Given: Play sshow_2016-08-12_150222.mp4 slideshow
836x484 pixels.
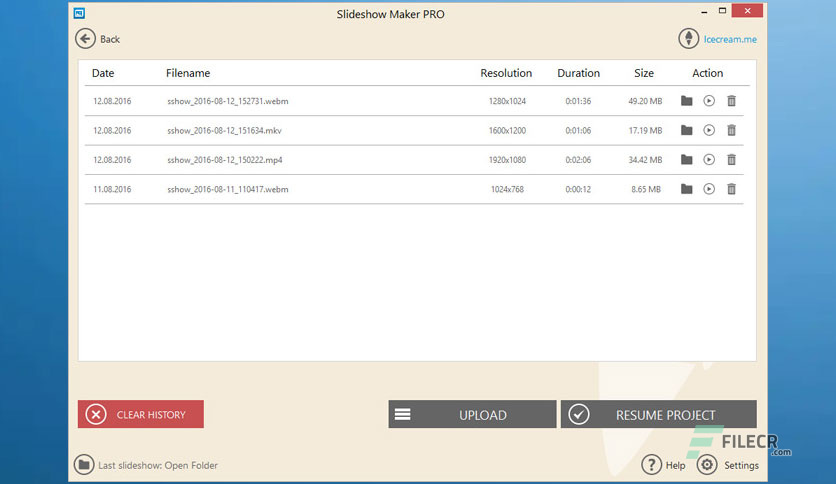Looking at the screenshot, I should point(709,159).
